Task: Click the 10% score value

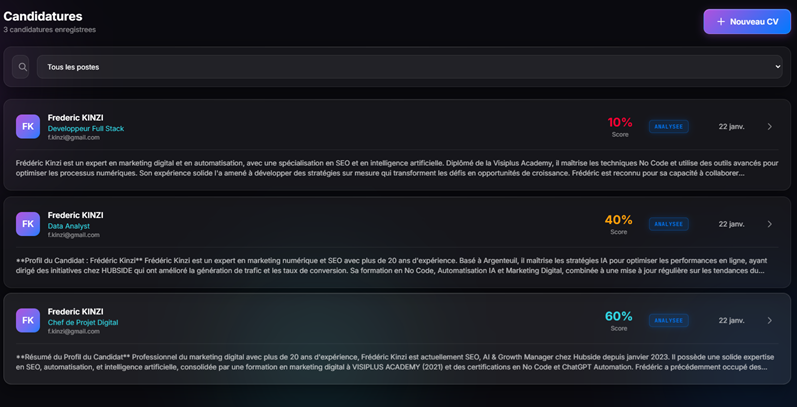Action: [x=620, y=122]
